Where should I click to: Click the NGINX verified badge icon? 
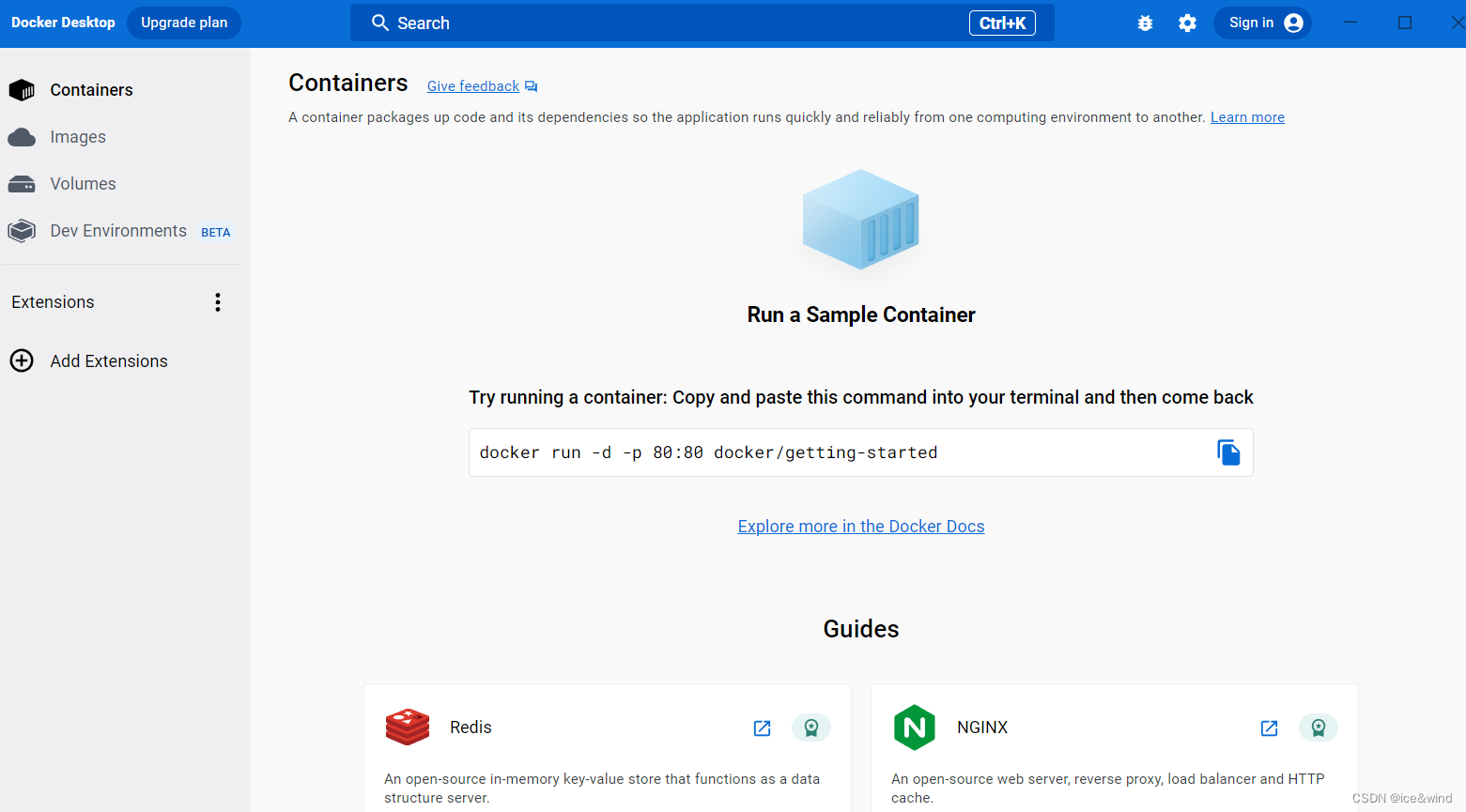pyautogui.click(x=1319, y=728)
